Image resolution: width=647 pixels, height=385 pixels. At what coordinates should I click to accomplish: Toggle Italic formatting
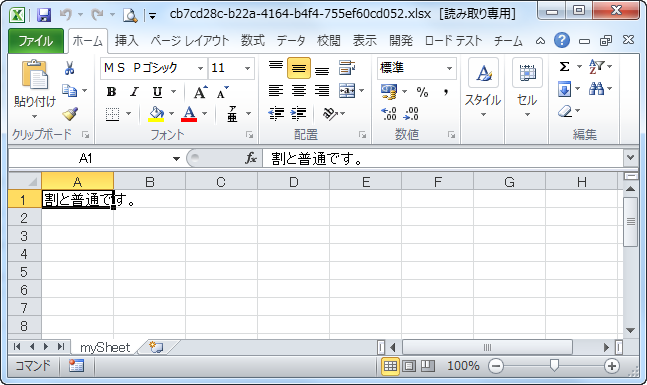tap(134, 92)
